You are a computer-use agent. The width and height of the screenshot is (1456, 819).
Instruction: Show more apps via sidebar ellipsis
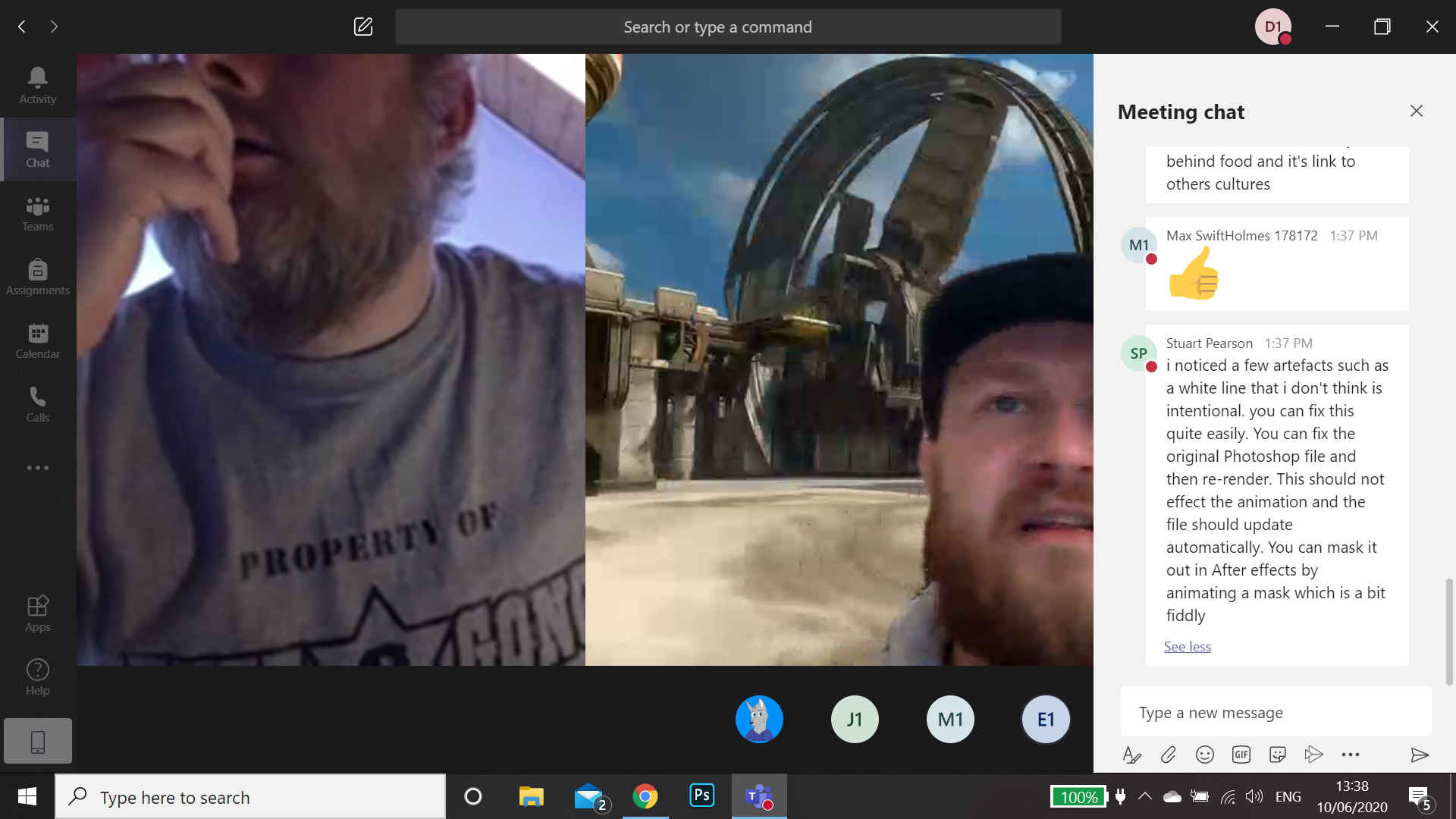(x=37, y=467)
